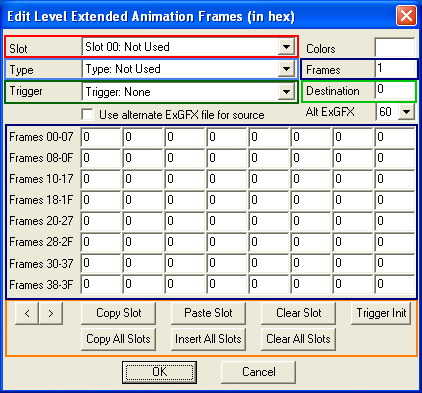The width and height of the screenshot is (422, 393).
Task: Click last field in Frames 08-0F row
Action: [395, 158]
